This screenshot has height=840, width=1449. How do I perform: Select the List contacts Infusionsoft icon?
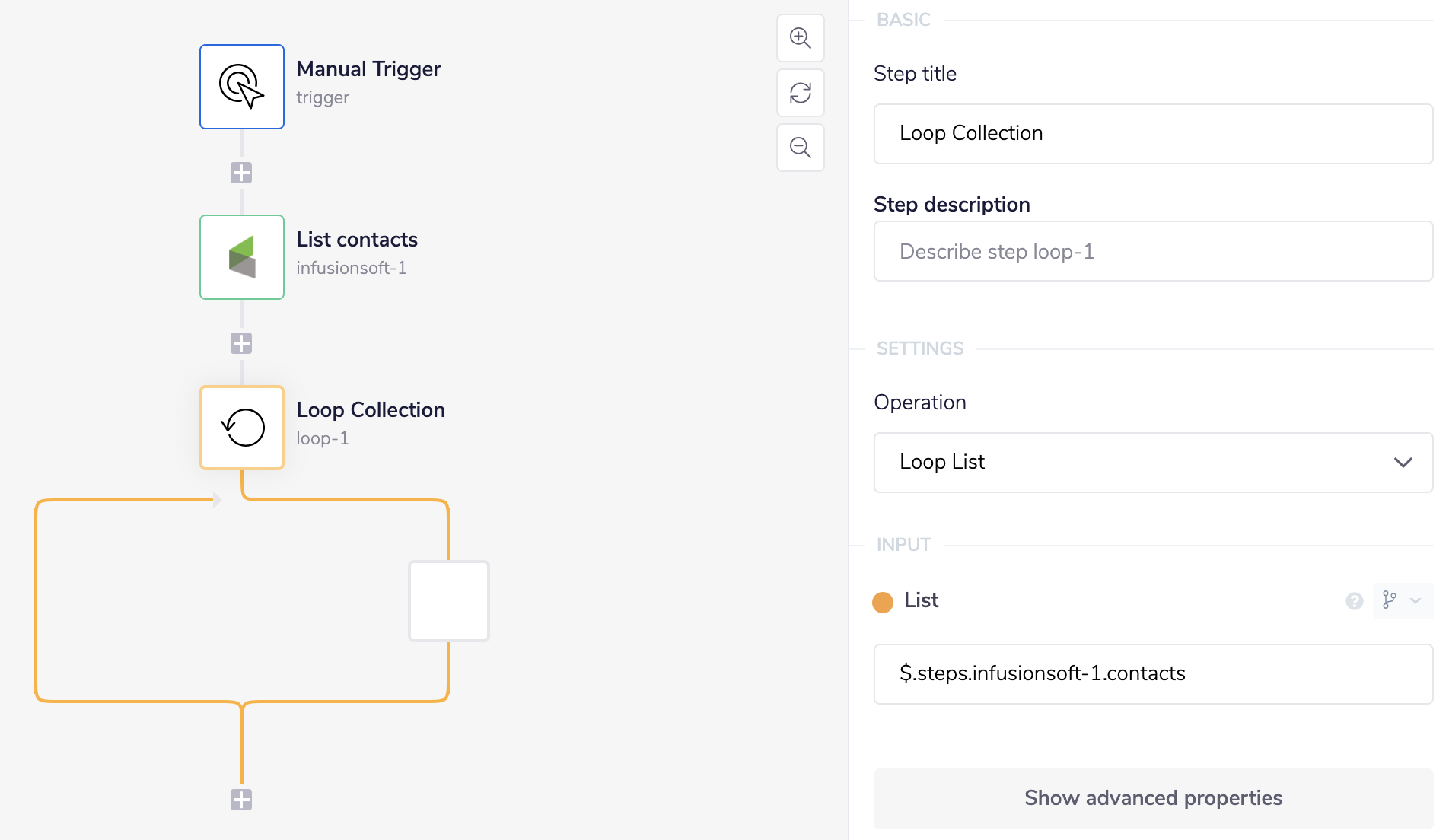242,257
